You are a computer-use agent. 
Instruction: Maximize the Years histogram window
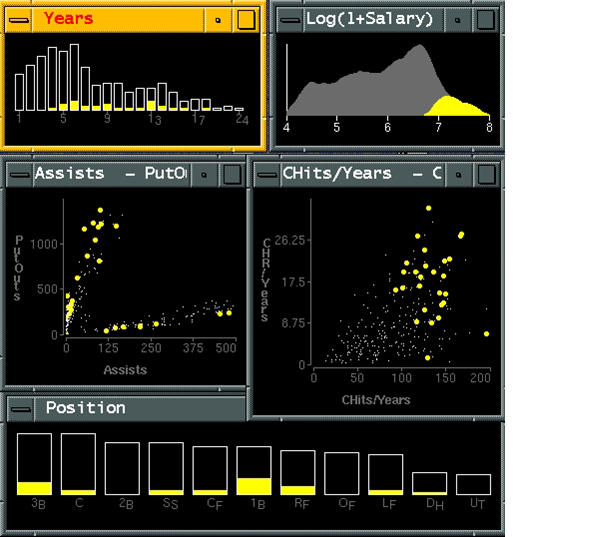[246, 19]
